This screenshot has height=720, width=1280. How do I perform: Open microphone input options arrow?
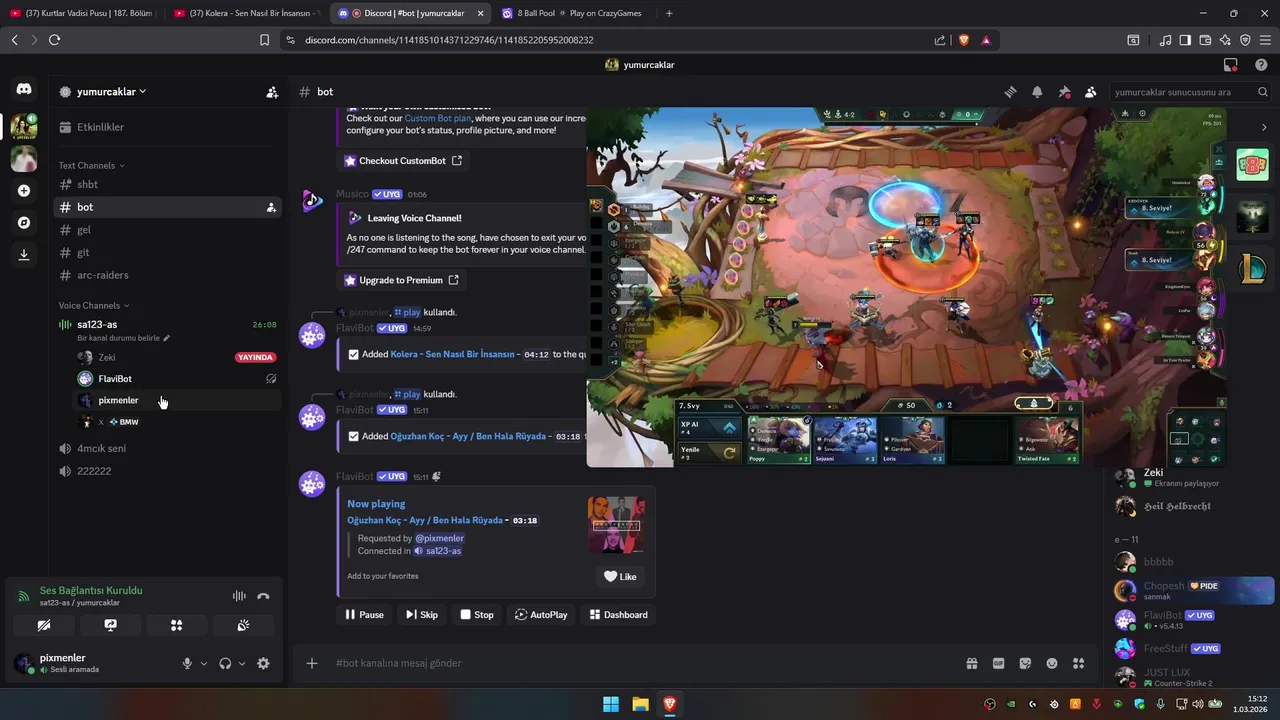coord(204,663)
